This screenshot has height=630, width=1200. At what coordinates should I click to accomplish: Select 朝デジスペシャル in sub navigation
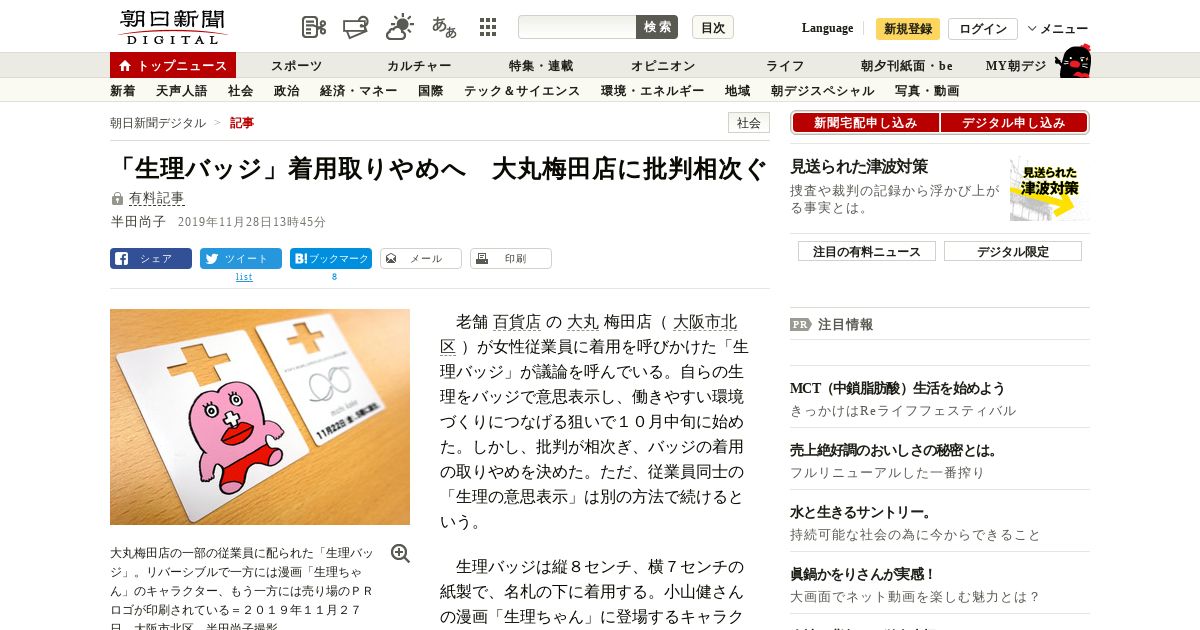point(822,91)
